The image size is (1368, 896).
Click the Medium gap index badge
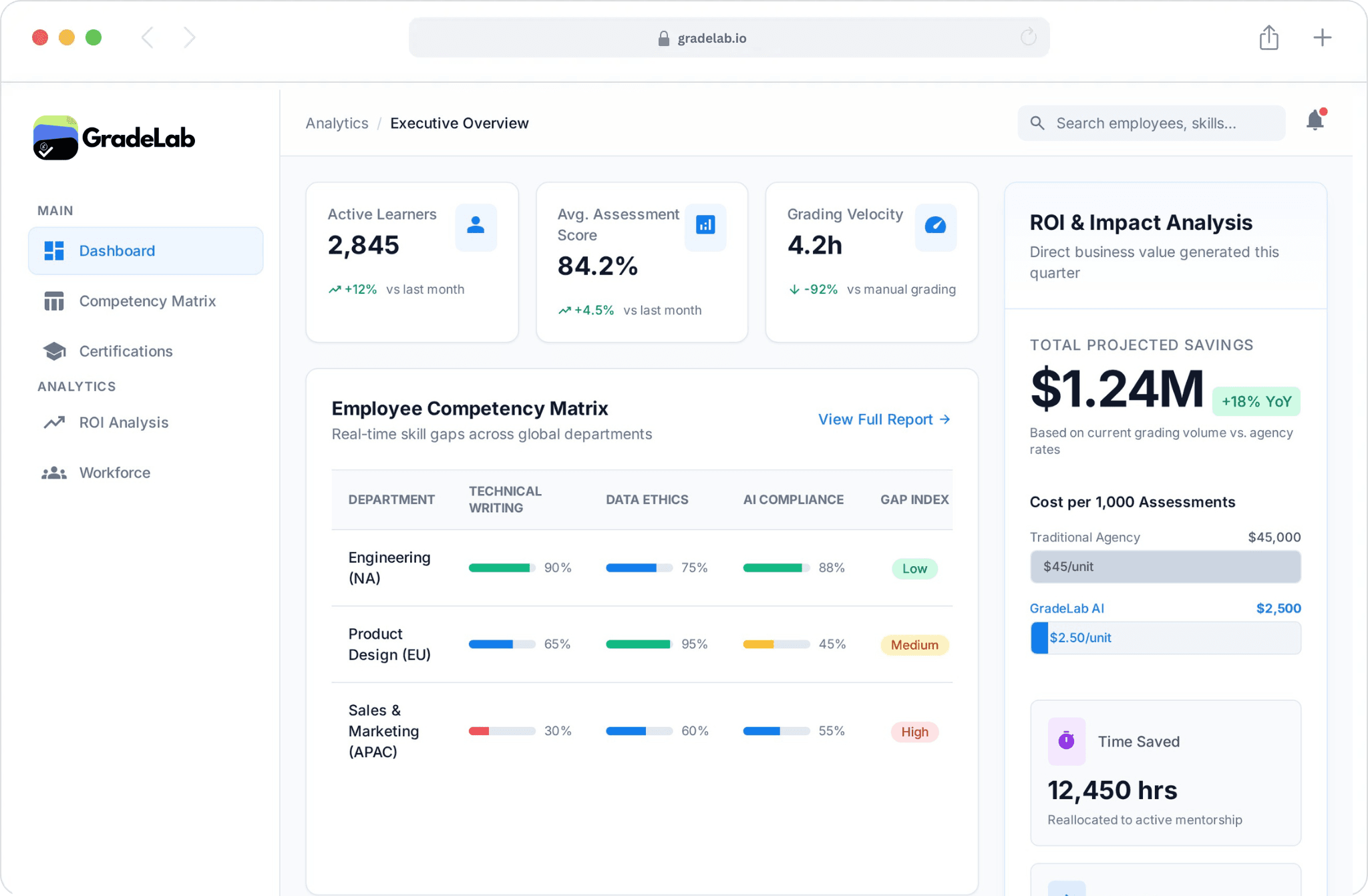coord(914,645)
